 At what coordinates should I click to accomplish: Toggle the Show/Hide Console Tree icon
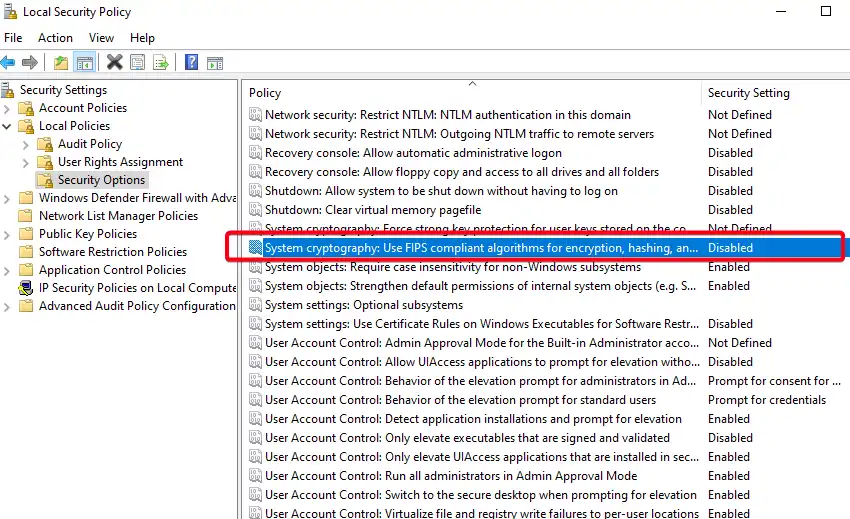(x=85, y=62)
